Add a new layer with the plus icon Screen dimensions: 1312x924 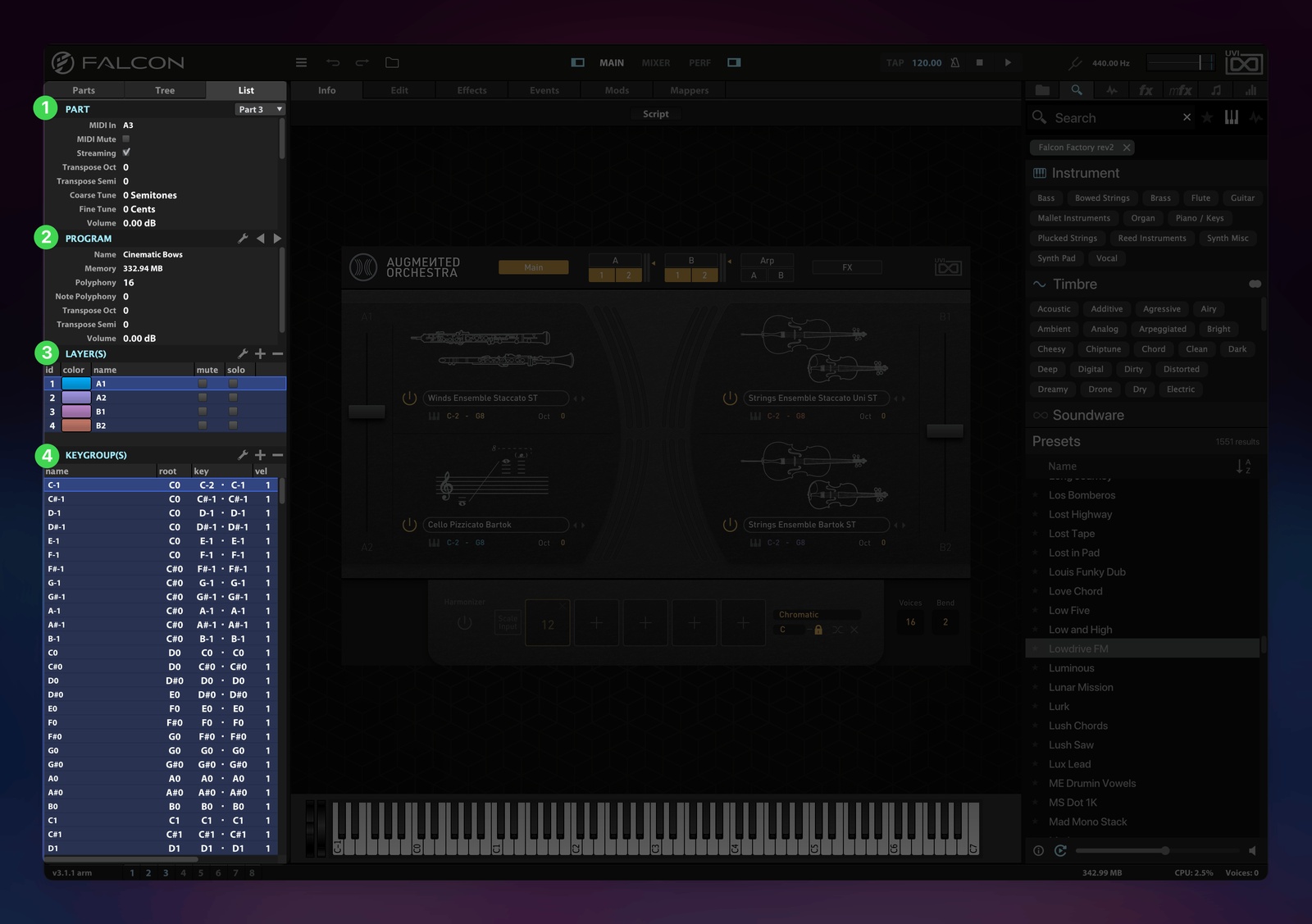[260, 353]
